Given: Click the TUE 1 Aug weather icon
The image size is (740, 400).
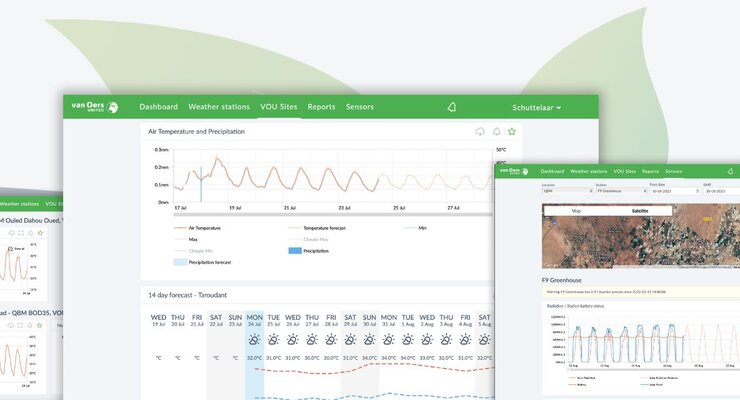Looking at the screenshot, I should click(408, 340).
